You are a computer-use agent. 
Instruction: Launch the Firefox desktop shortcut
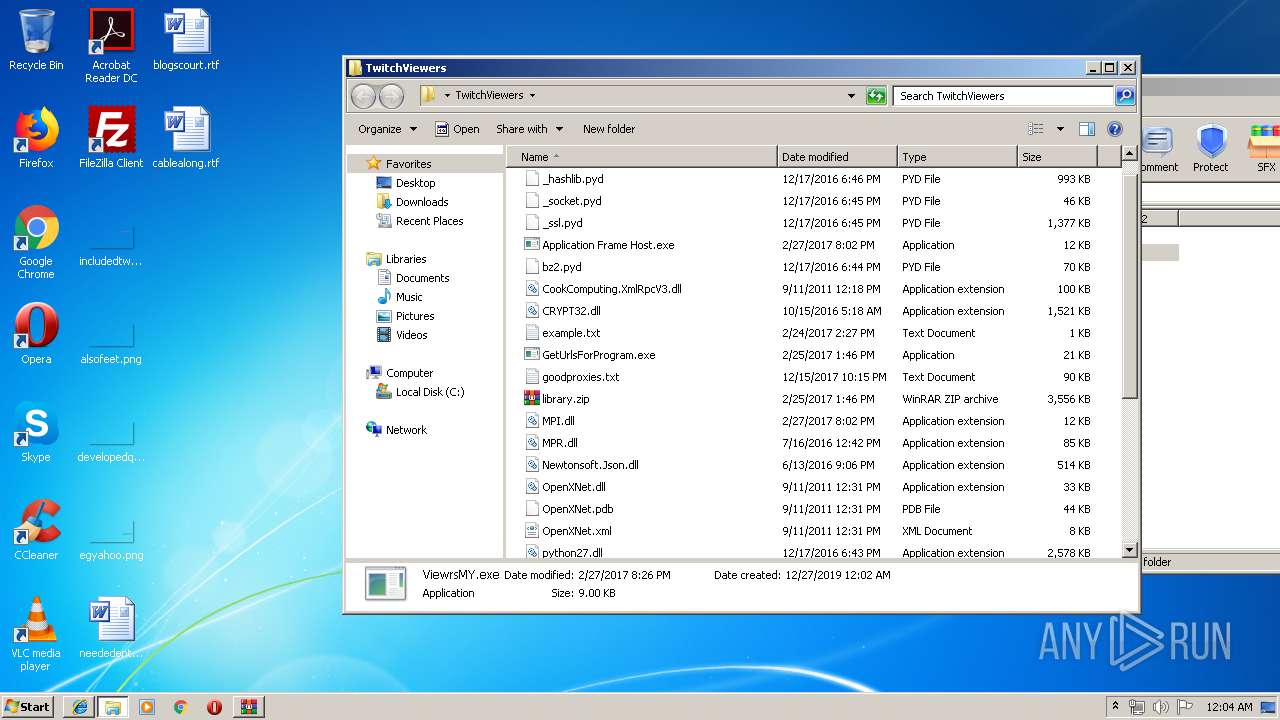[36, 137]
